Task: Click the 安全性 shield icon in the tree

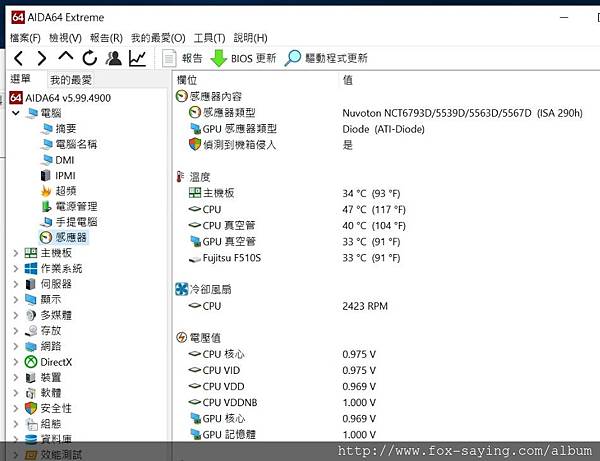Action: pyautogui.click(x=31, y=408)
